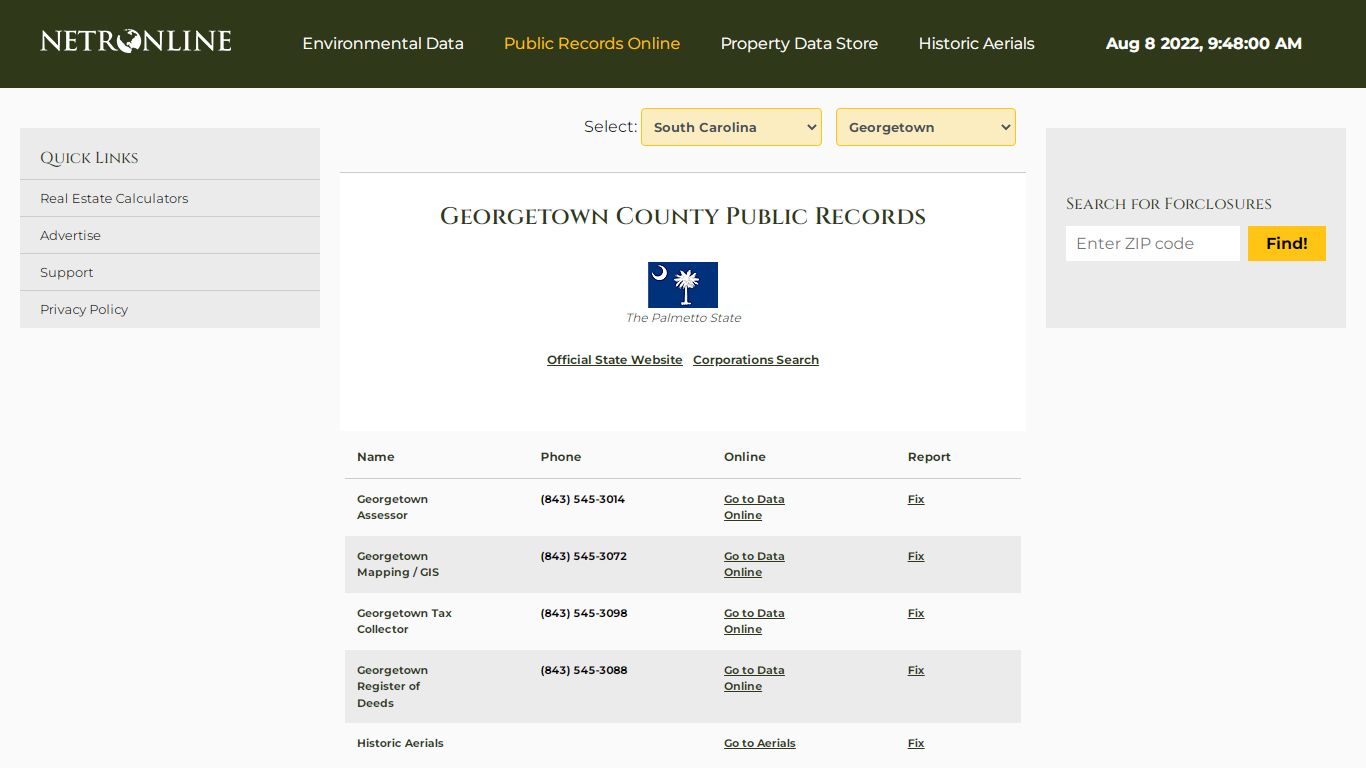The width and height of the screenshot is (1366, 768).
Task: Click the Online column header
Action: coord(745,457)
